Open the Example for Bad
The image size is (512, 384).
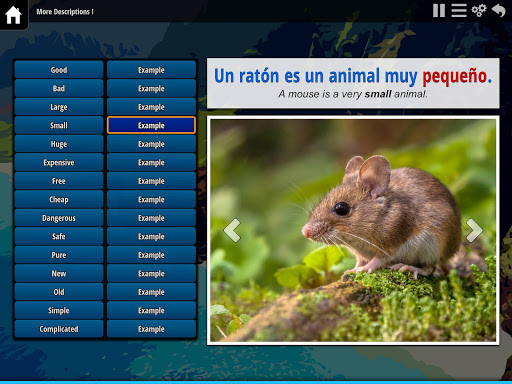(151, 88)
